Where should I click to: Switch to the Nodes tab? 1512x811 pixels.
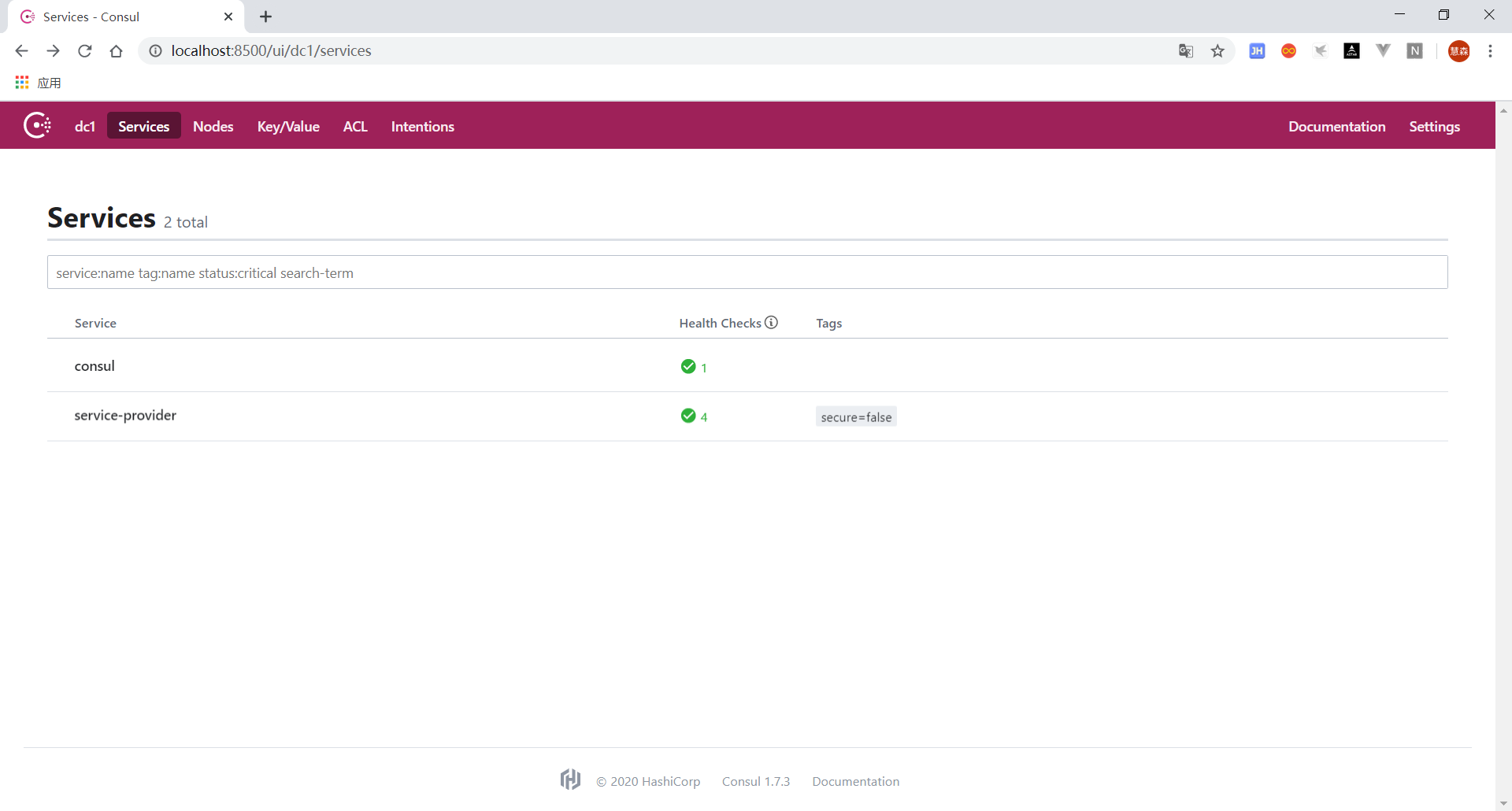pos(213,126)
